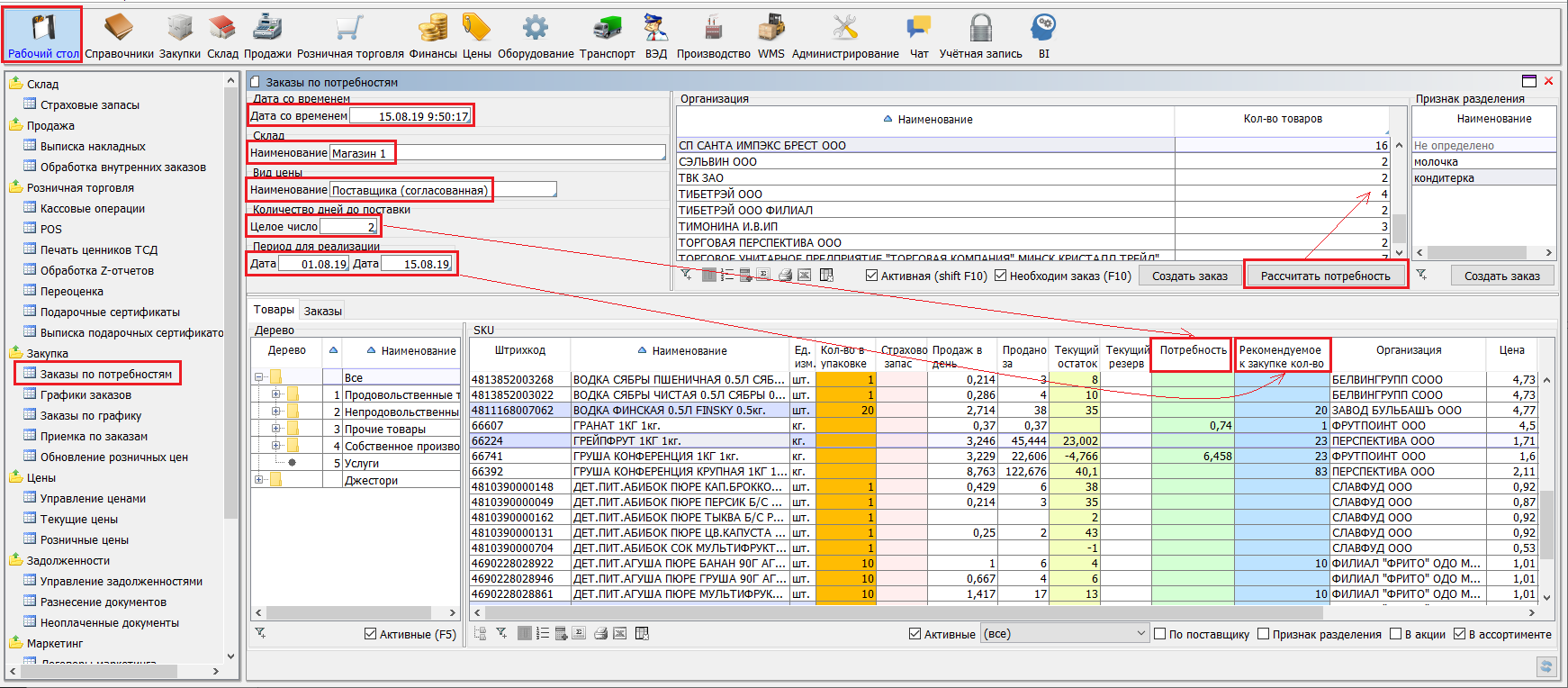Open the Справочники toolbar section

pyautogui.click(x=119, y=36)
